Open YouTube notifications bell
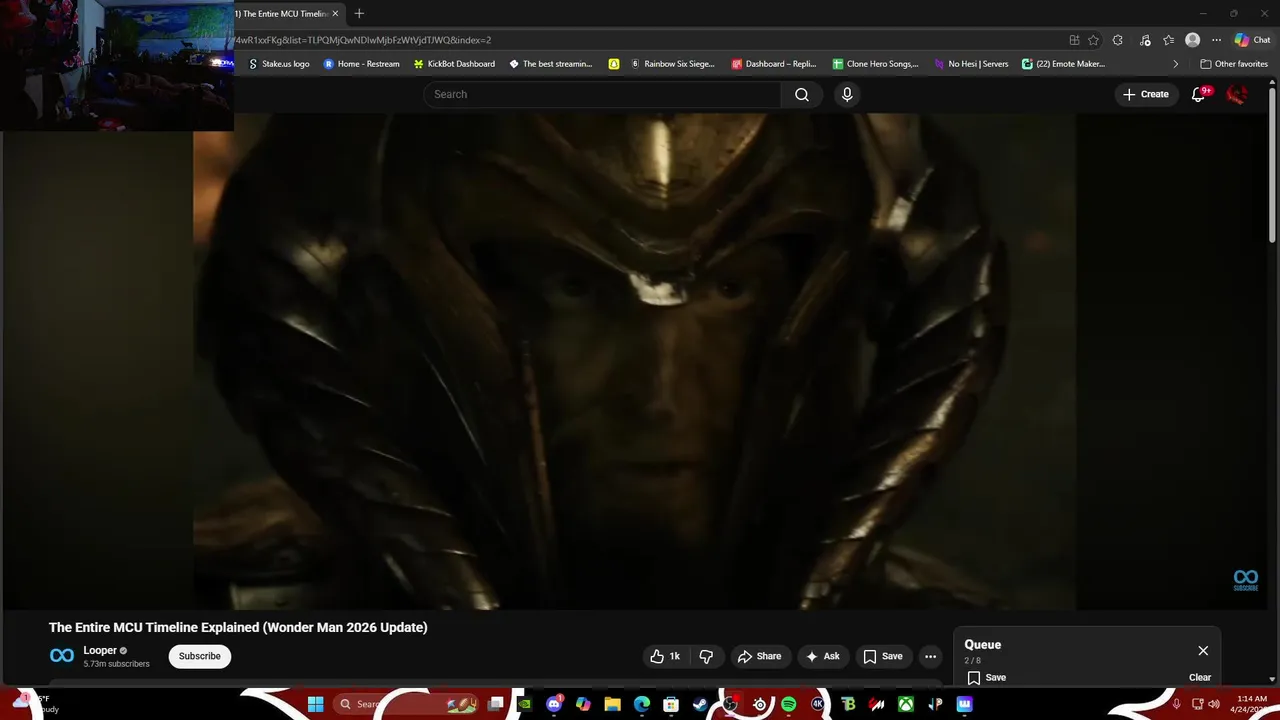Image resolution: width=1280 pixels, height=720 pixels. click(x=1199, y=94)
